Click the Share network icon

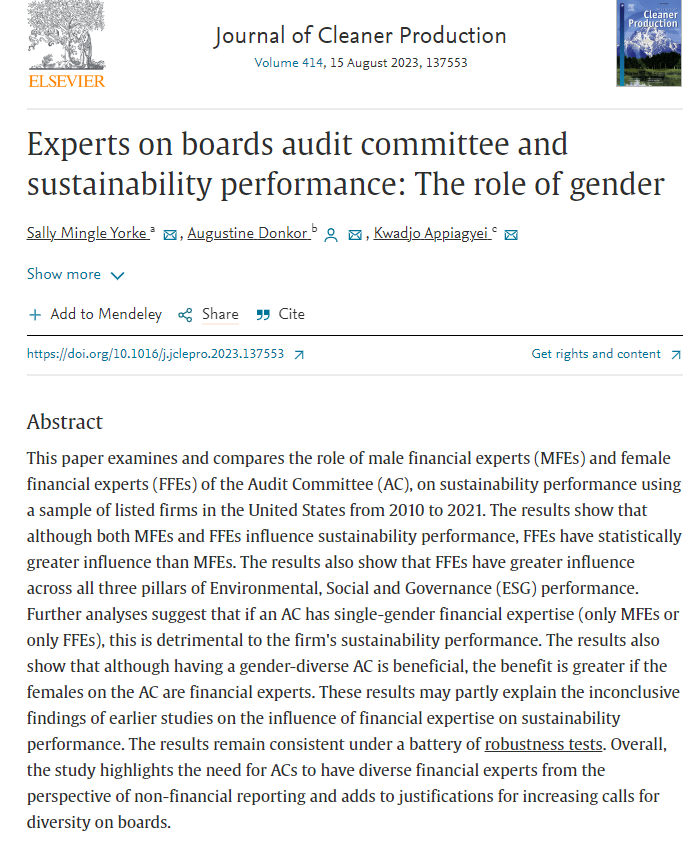tap(185, 314)
